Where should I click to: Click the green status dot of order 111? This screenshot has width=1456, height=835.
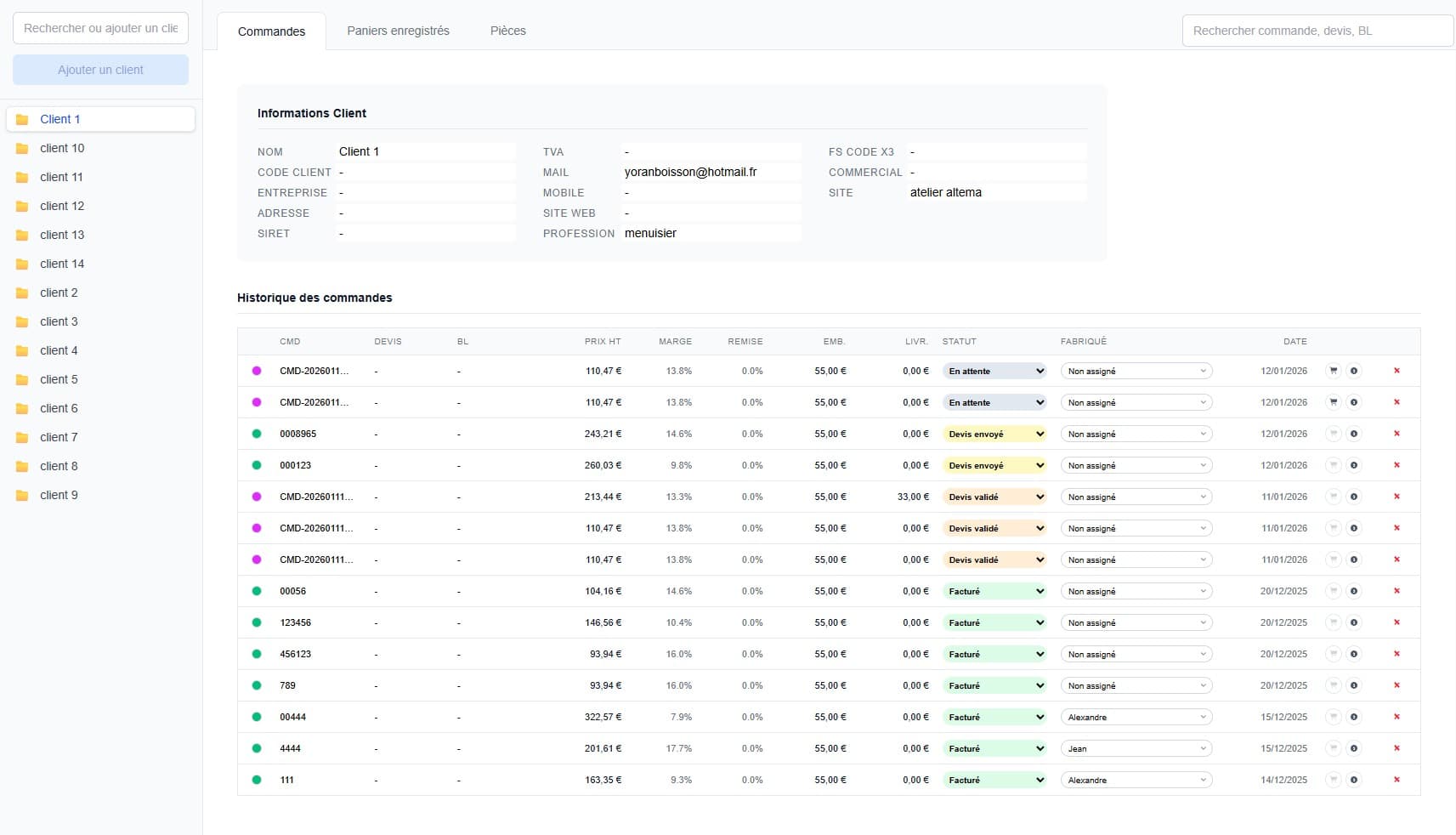257,780
